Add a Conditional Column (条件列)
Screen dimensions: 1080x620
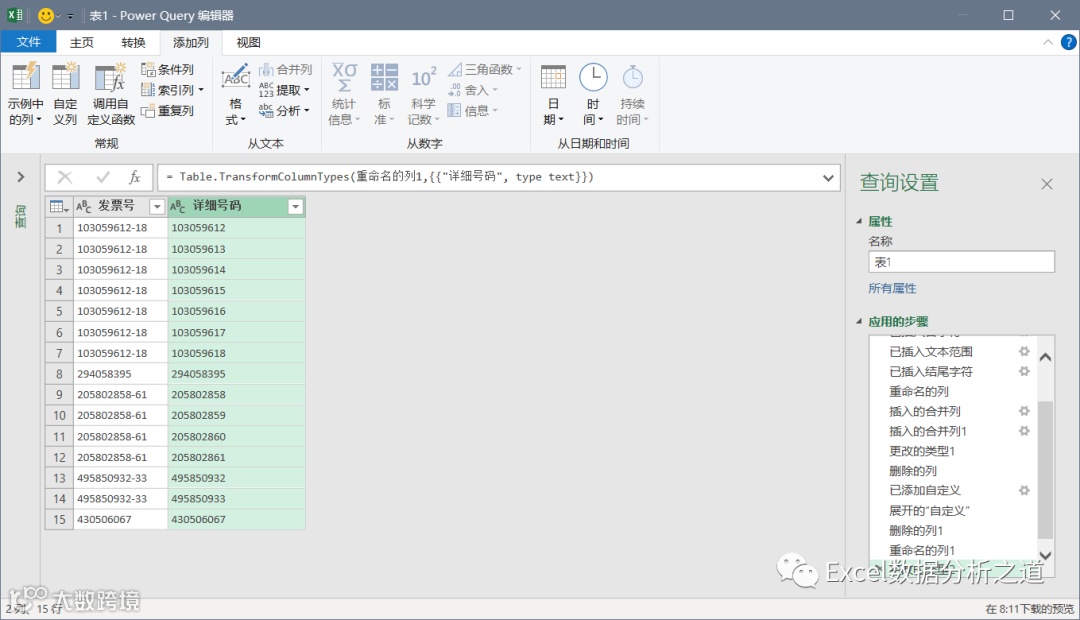click(167, 70)
